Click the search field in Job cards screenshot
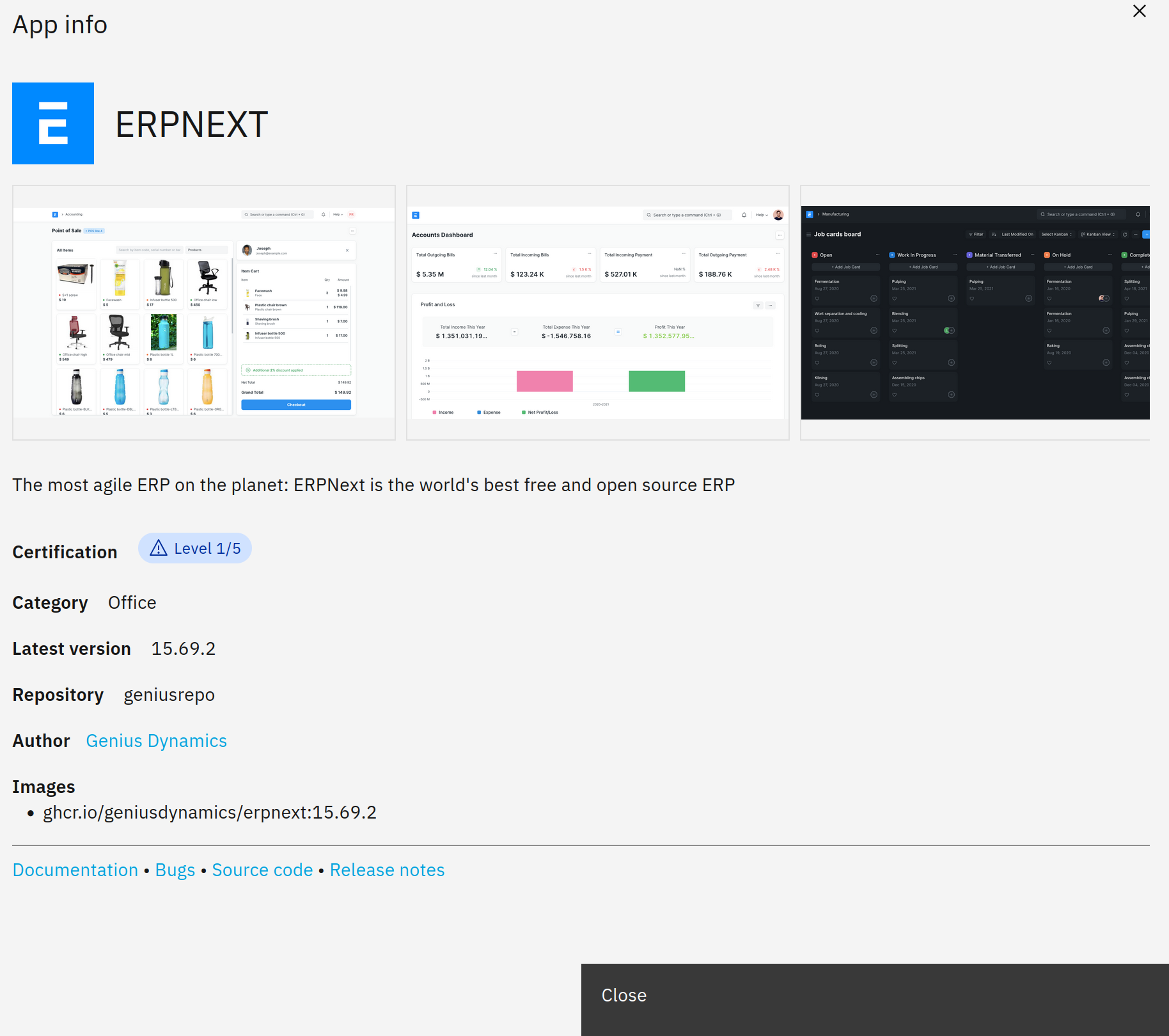 coord(1081,214)
